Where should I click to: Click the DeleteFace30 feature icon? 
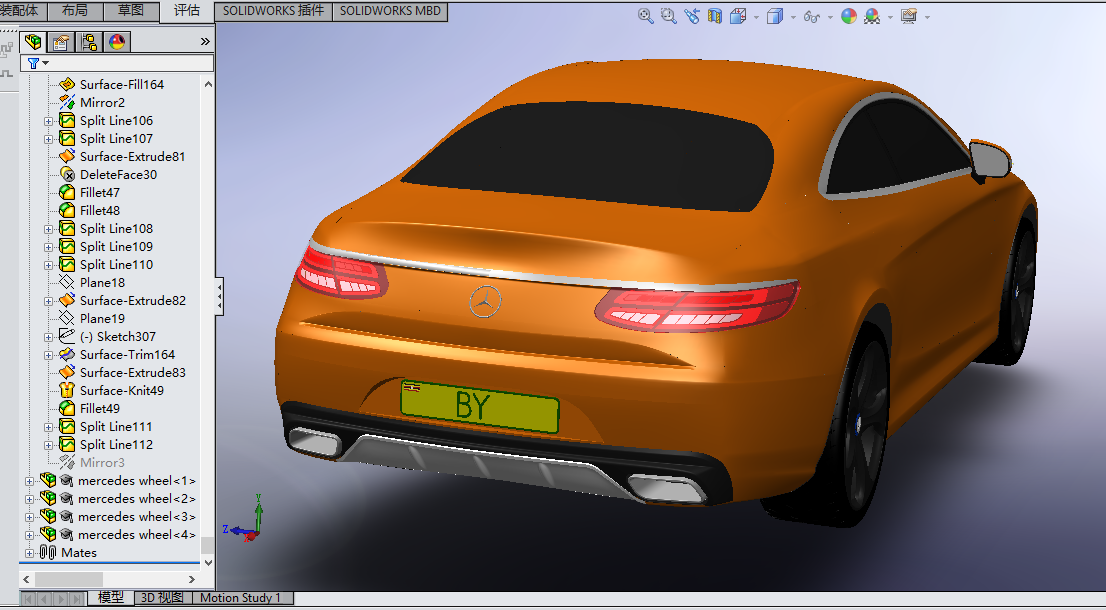[x=67, y=174]
